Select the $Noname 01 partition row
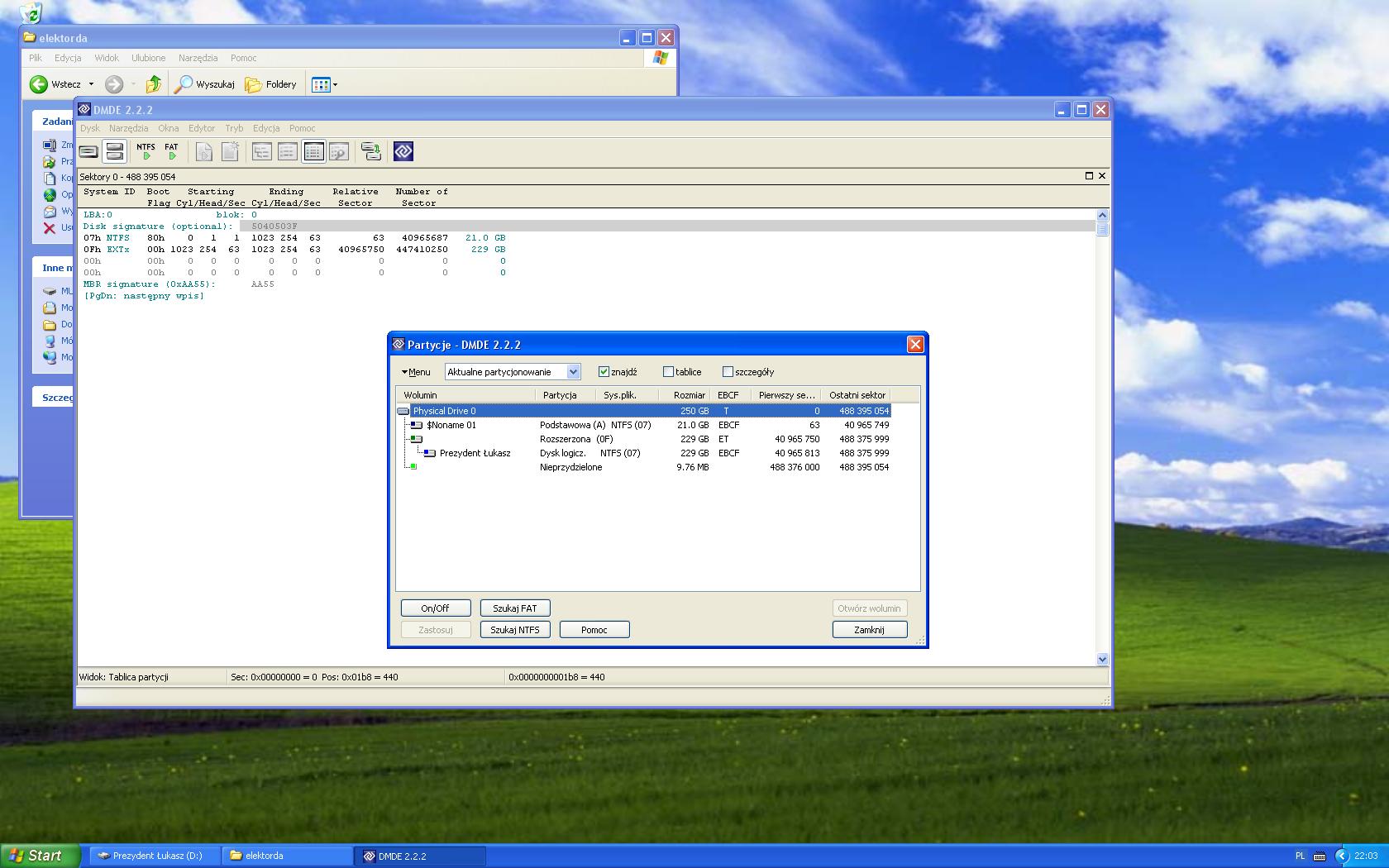 [x=644, y=425]
